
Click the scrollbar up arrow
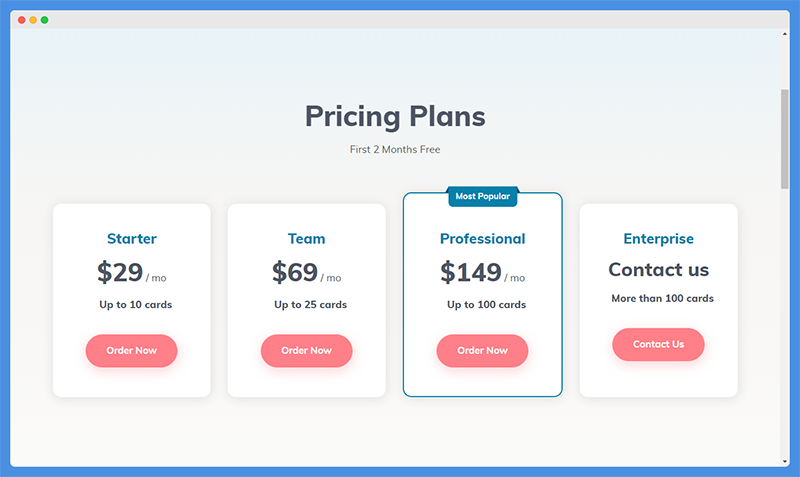click(785, 34)
